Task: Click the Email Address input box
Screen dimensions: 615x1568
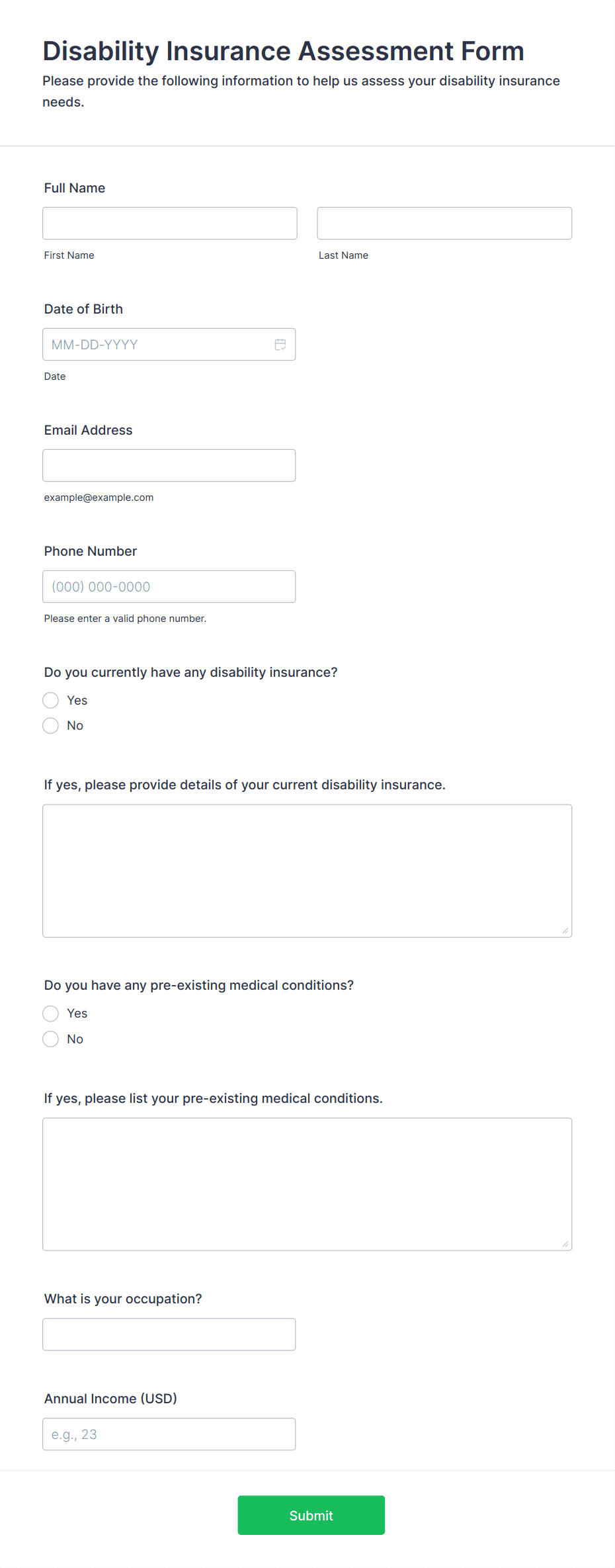Action: [169, 466]
